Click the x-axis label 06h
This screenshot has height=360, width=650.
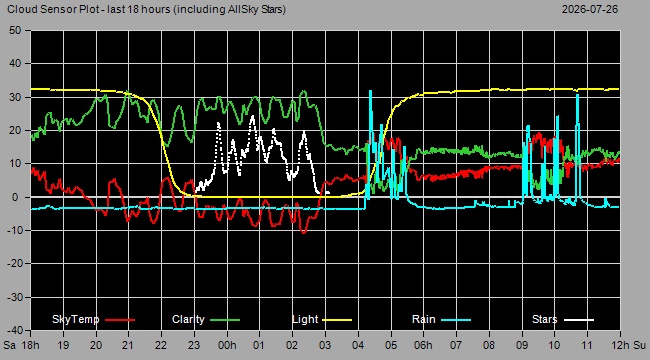click(x=423, y=345)
